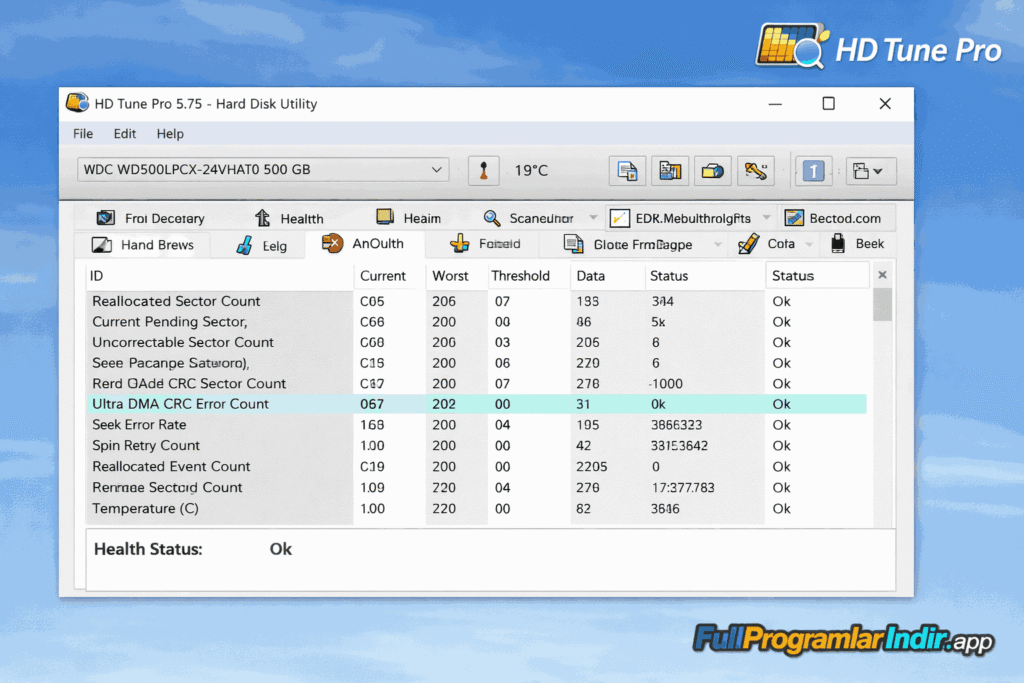Click the blue info toolbar icon

click(813, 171)
